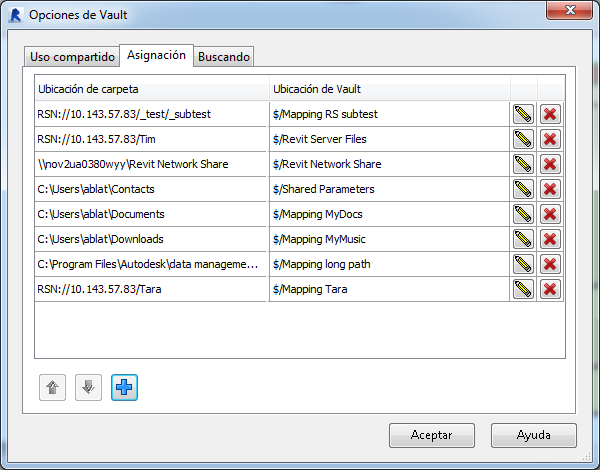Delete the Mapping MyMusic row
600x470 pixels.
550,239
